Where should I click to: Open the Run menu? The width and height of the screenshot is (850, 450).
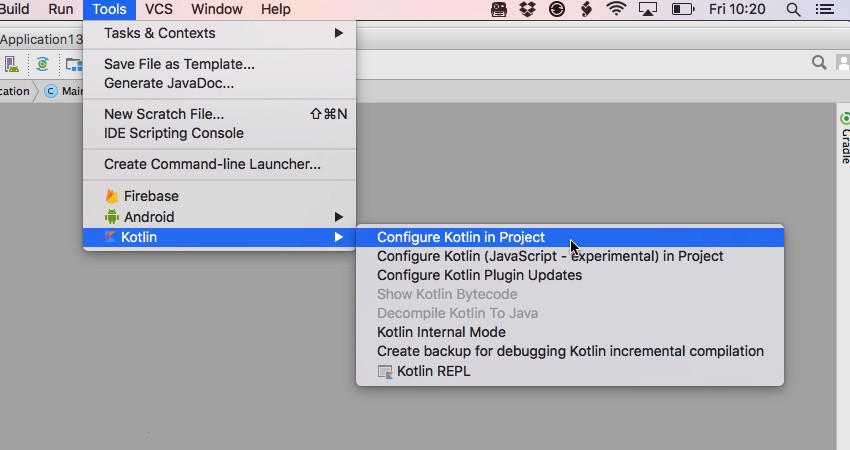coord(61,9)
